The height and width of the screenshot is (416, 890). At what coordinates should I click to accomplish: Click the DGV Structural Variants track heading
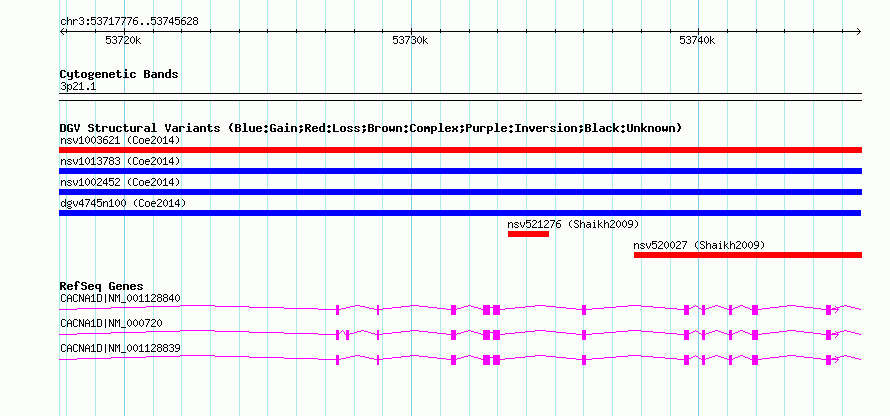click(371, 128)
